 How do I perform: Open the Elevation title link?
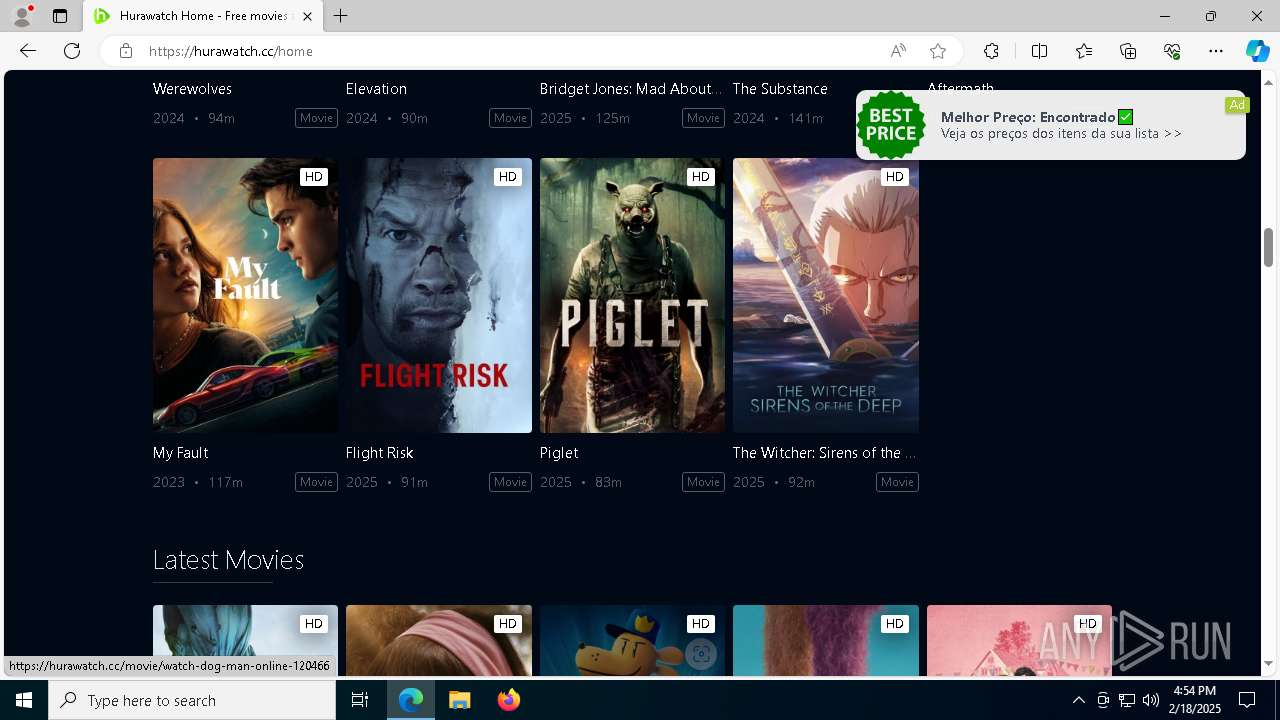[376, 89]
